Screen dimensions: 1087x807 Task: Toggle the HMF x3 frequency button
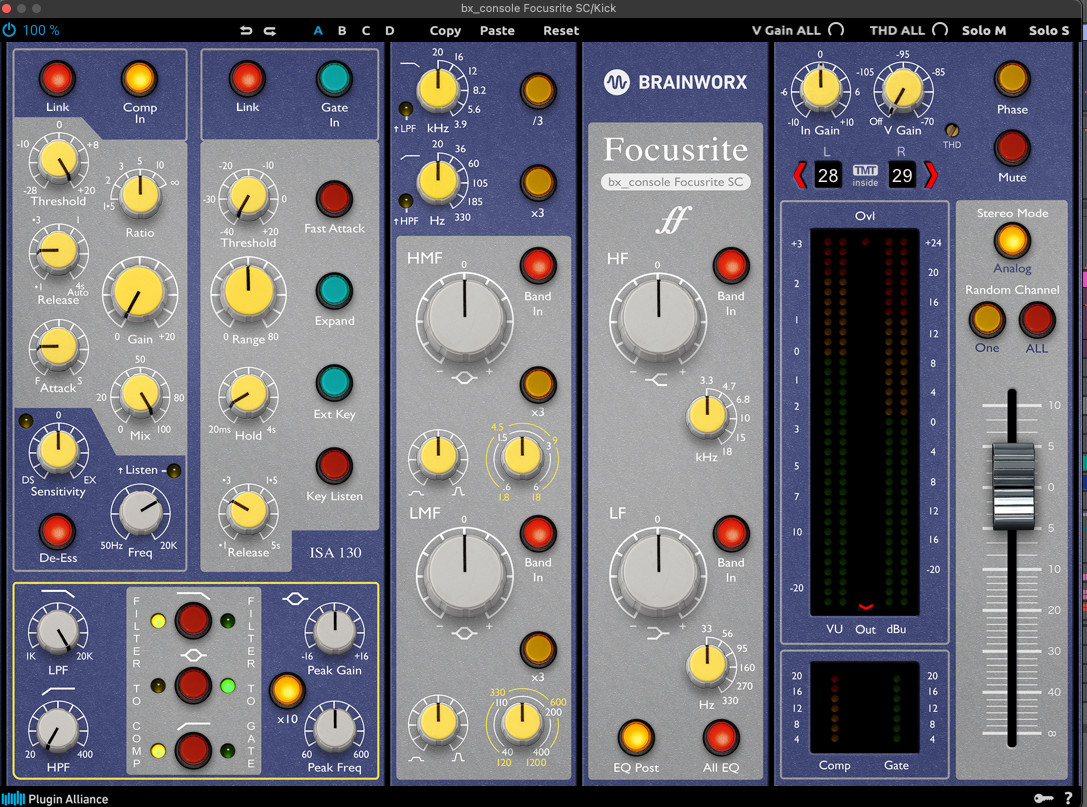[538, 385]
